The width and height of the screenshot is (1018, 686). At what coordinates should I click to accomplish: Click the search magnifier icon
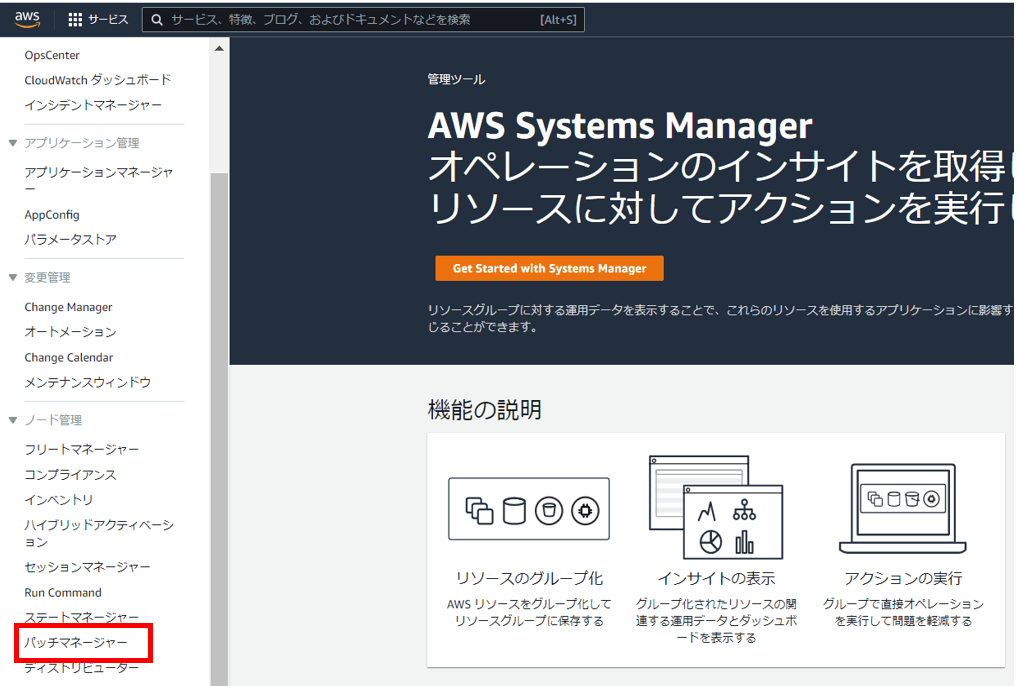157,20
